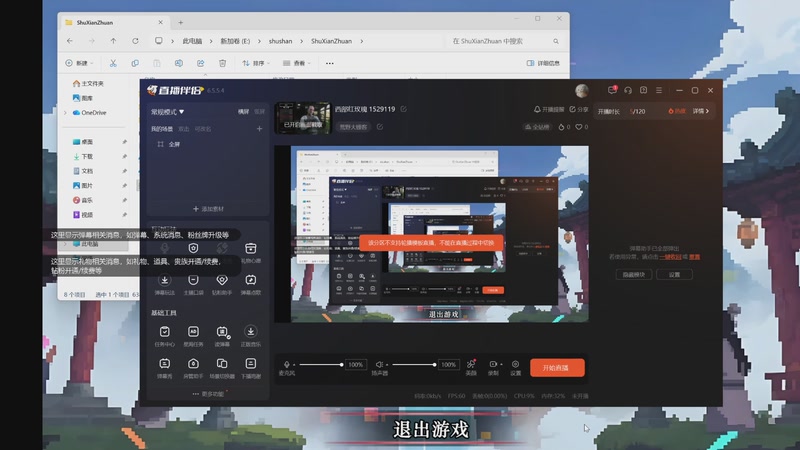Screen dimensions: 800x450
Task: Select 我的场景 scenes tab
Action: click(162, 129)
